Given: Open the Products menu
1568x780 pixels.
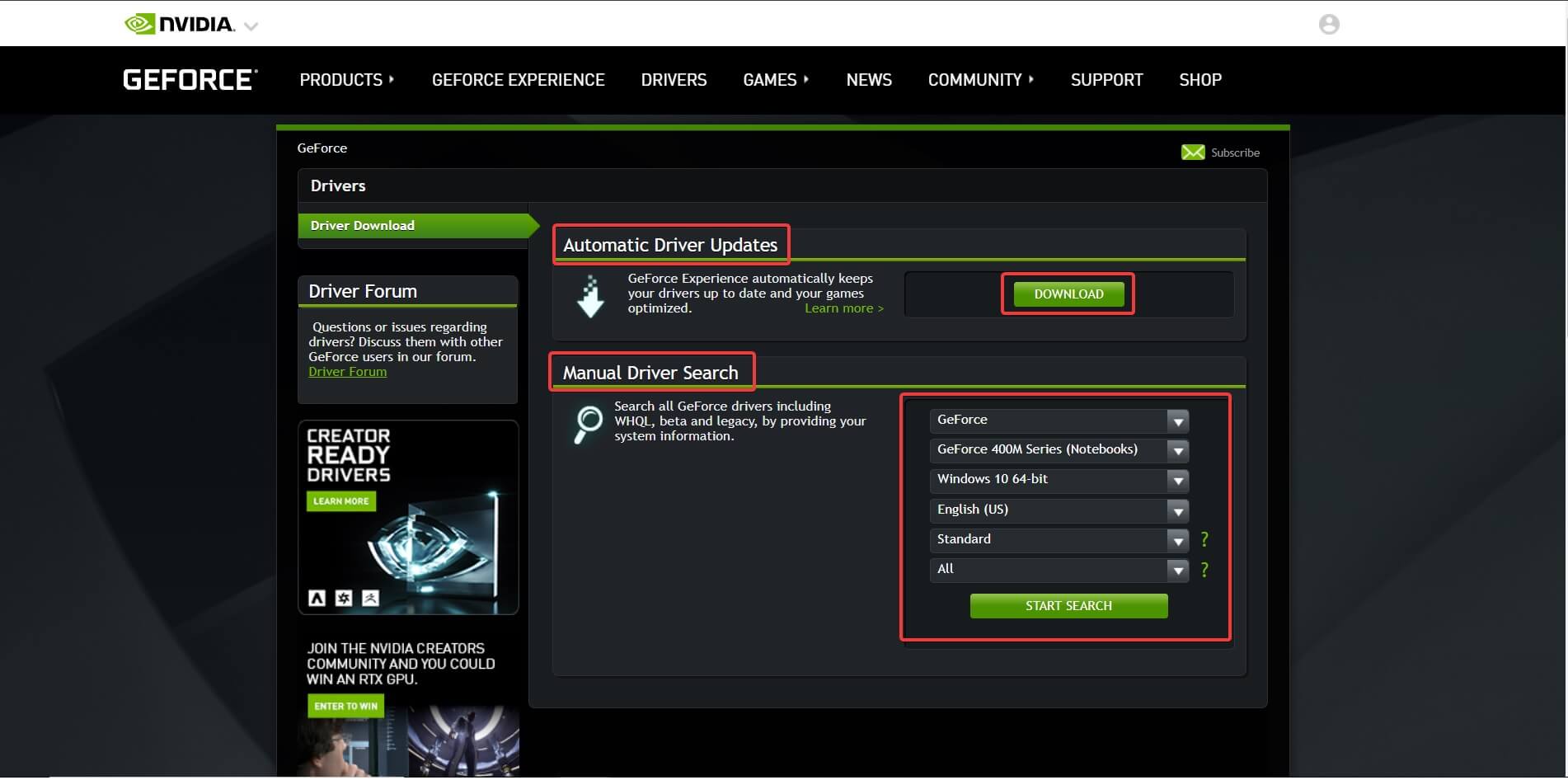Looking at the screenshot, I should tap(346, 80).
